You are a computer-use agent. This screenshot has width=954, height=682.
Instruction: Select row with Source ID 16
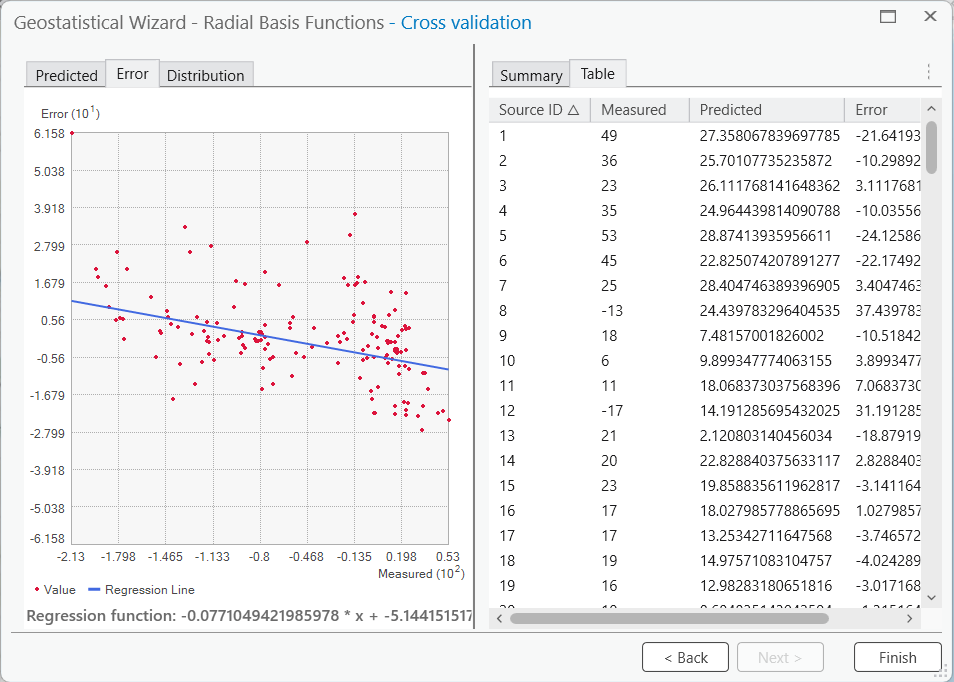click(x=705, y=510)
